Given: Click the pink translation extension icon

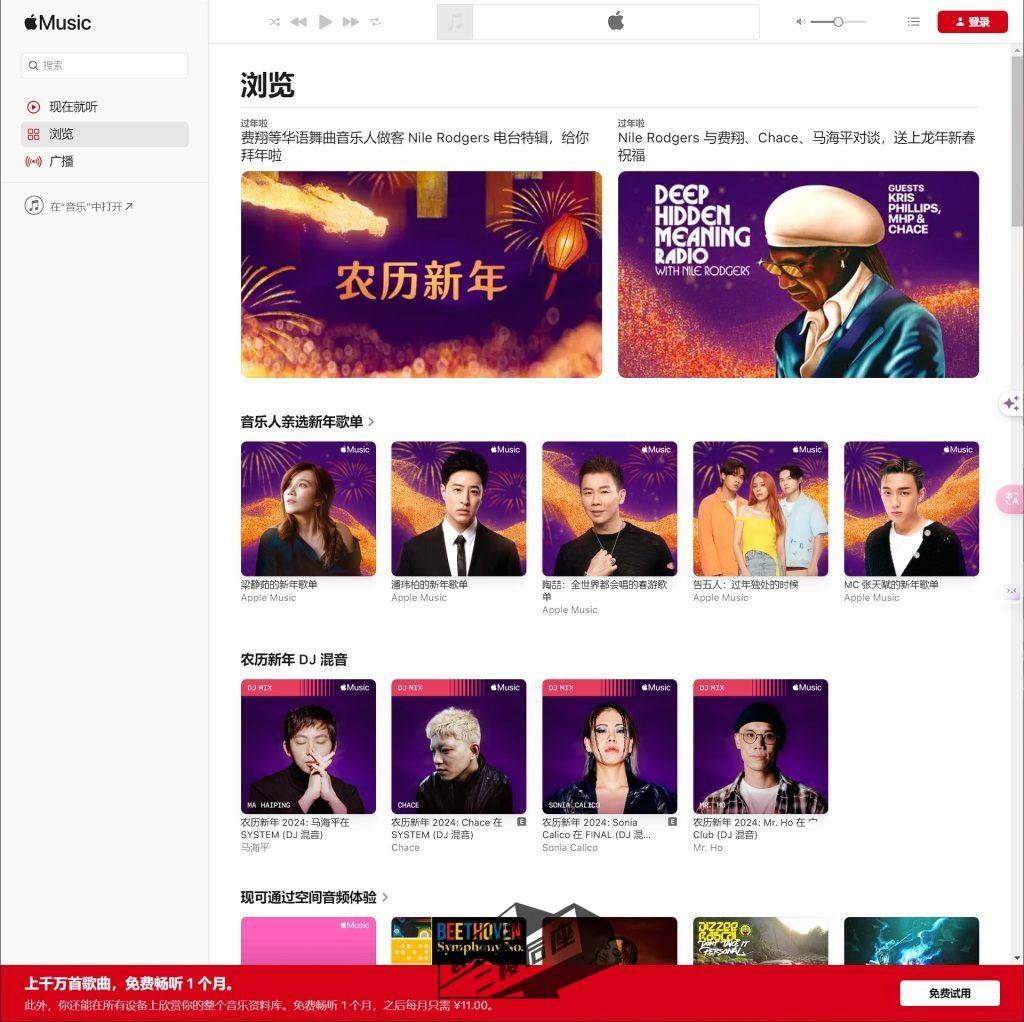Looking at the screenshot, I should click(1012, 499).
